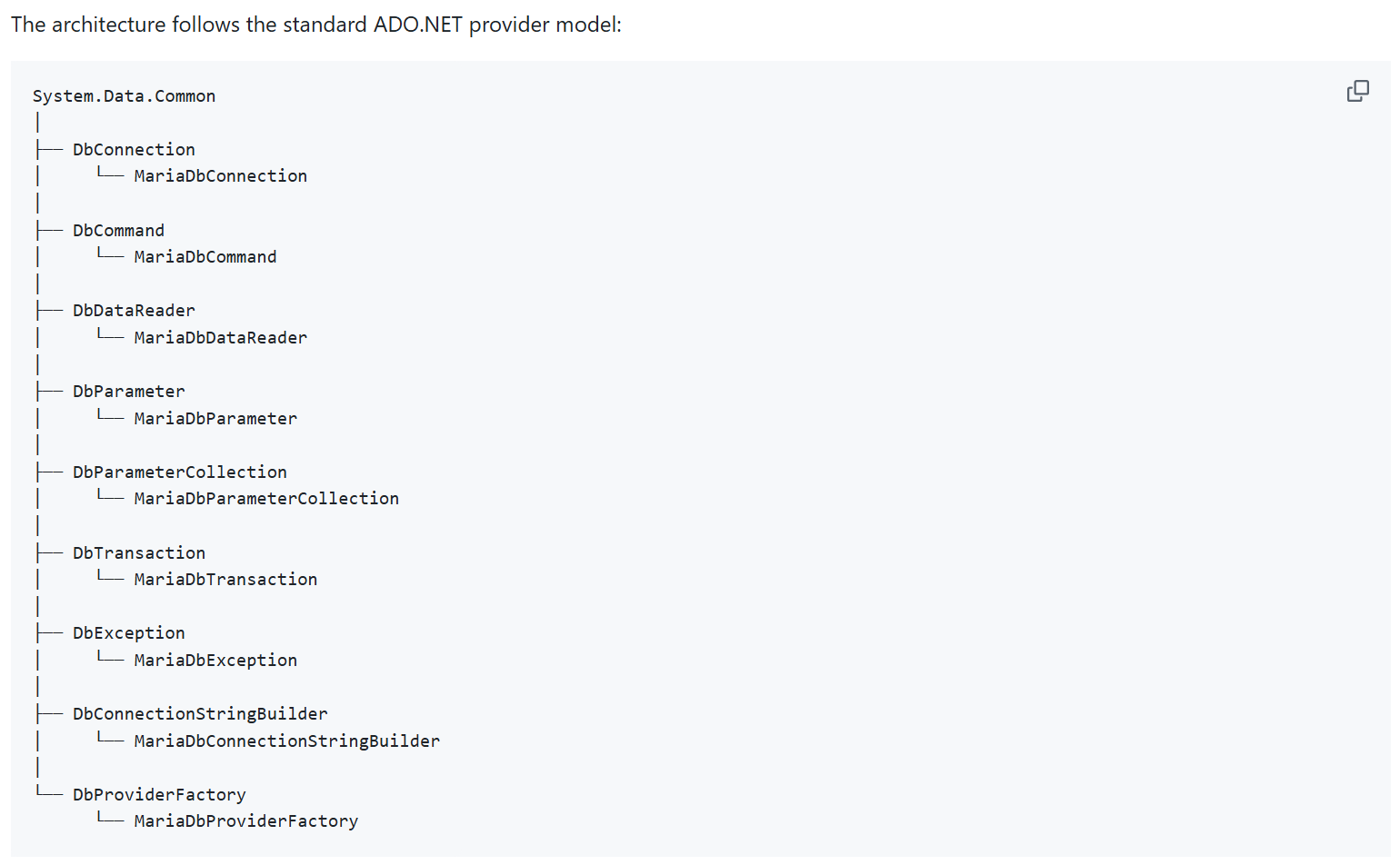Copy the code block contents
This screenshot has height=865, width=1400.
click(x=1357, y=91)
